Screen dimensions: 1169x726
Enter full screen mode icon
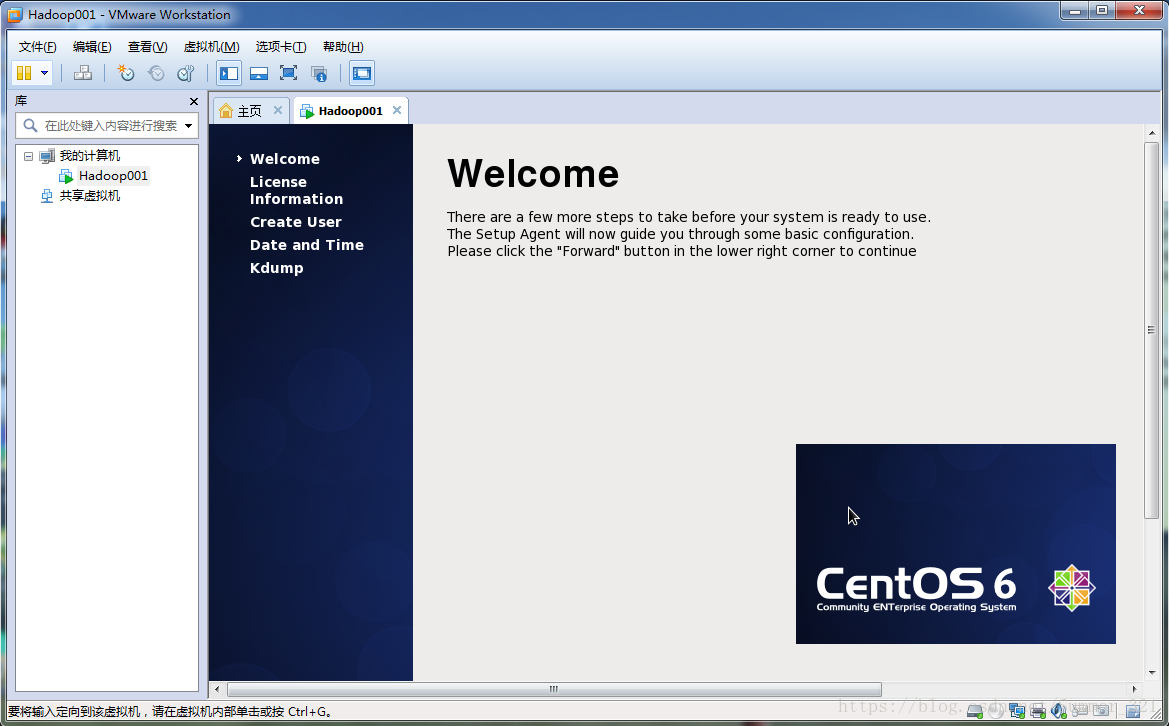pos(289,73)
